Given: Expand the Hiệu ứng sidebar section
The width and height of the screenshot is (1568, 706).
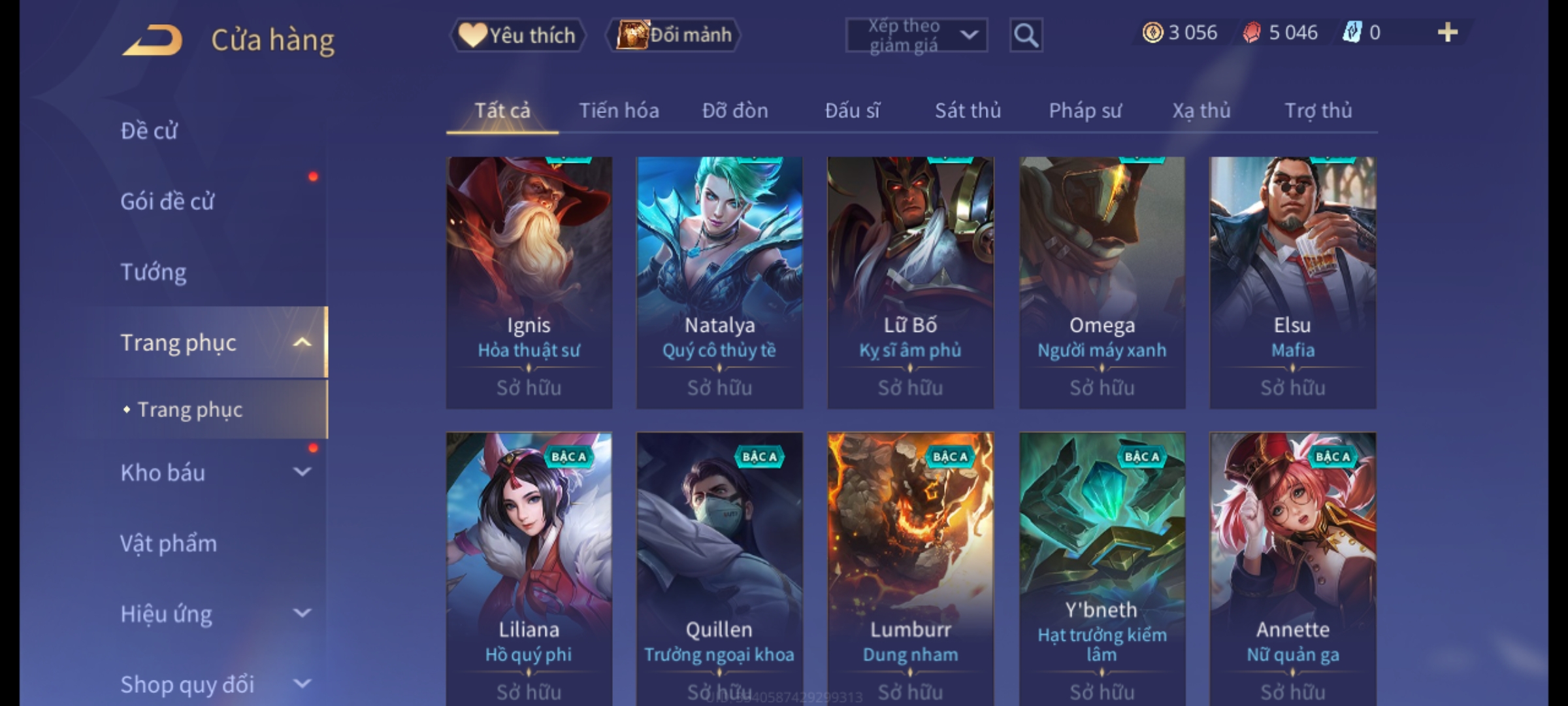Looking at the screenshot, I should click(x=302, y=613).
